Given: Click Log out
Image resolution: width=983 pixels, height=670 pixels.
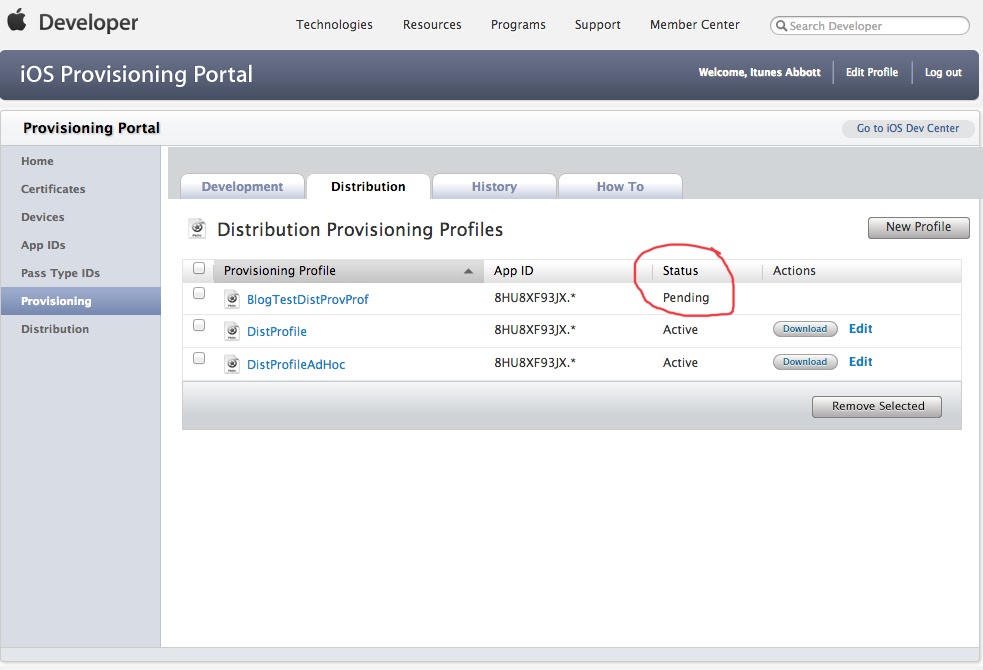Looking at the screenshot, I should pos(943,72).
